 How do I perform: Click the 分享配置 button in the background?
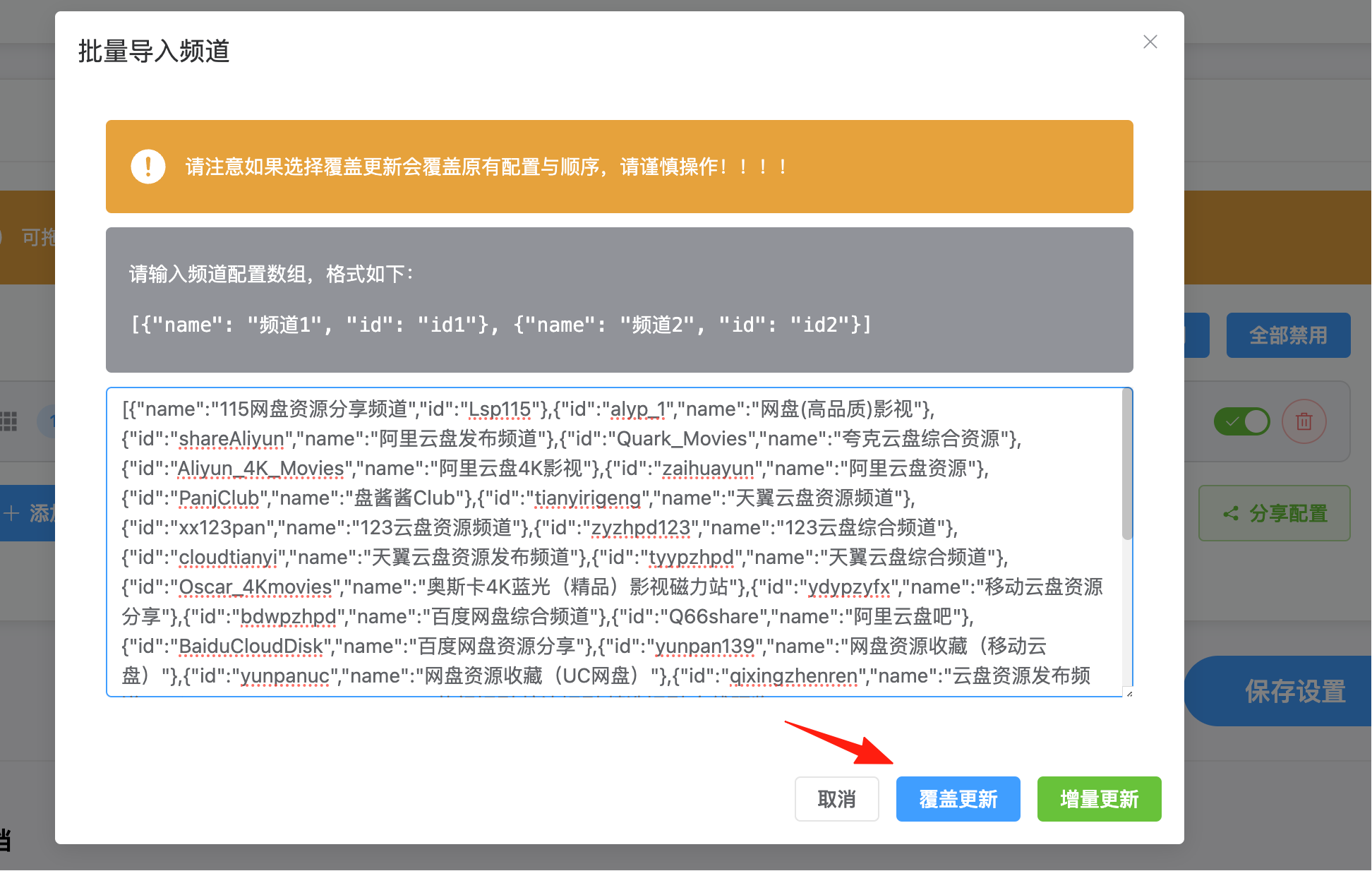1275,513
